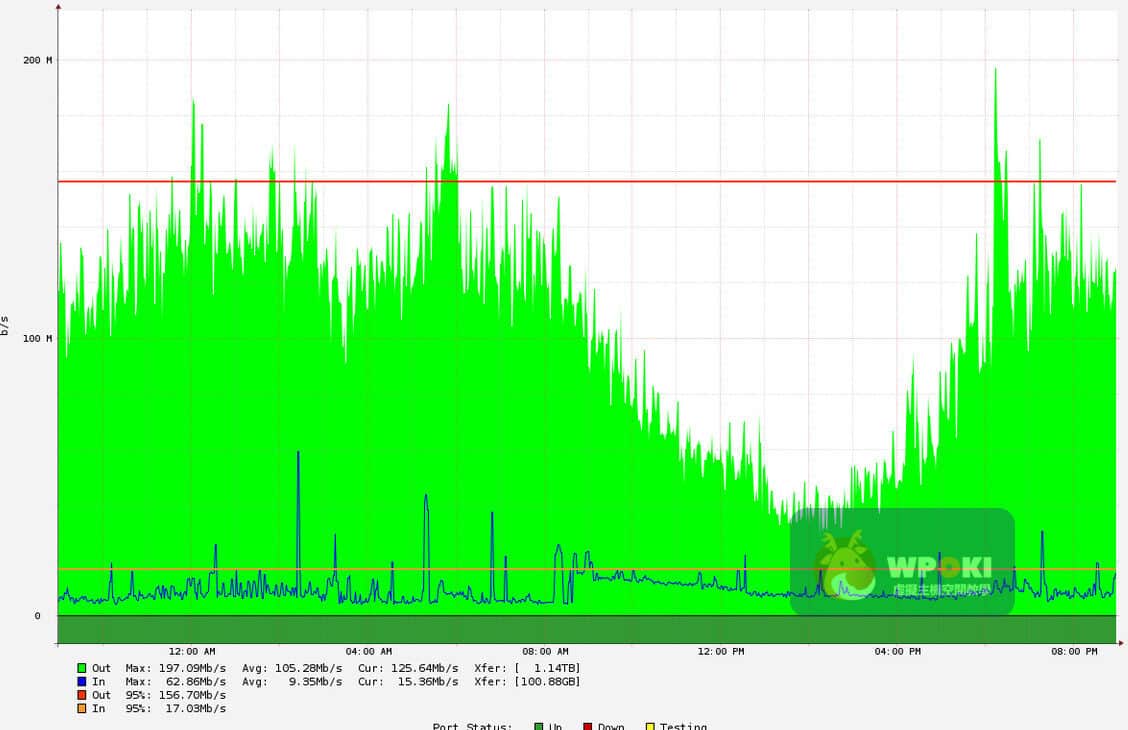Image resolution: width=1128 pixels, height=730 pixels.
Task: Click the red Out 95% legend swatch
Action: point(82,695)
